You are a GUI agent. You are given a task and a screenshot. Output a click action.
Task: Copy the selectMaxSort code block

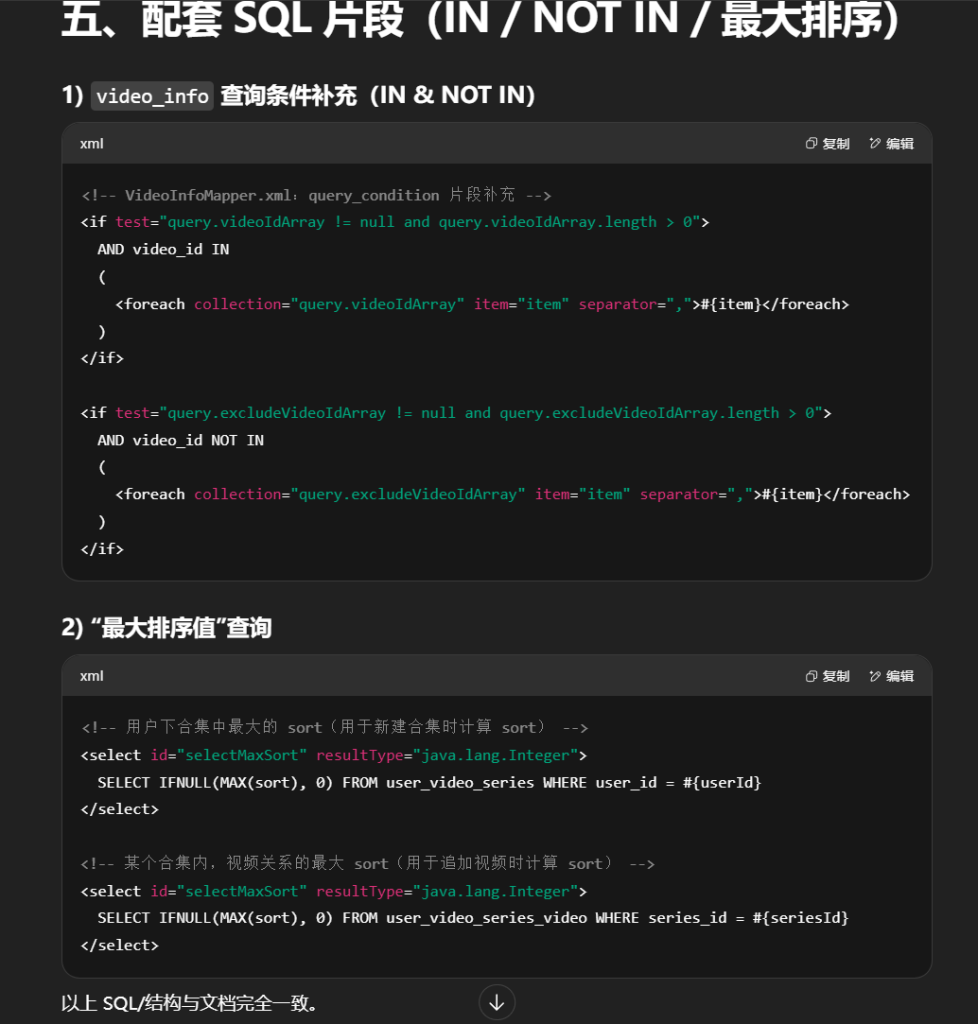coord(827,676)
